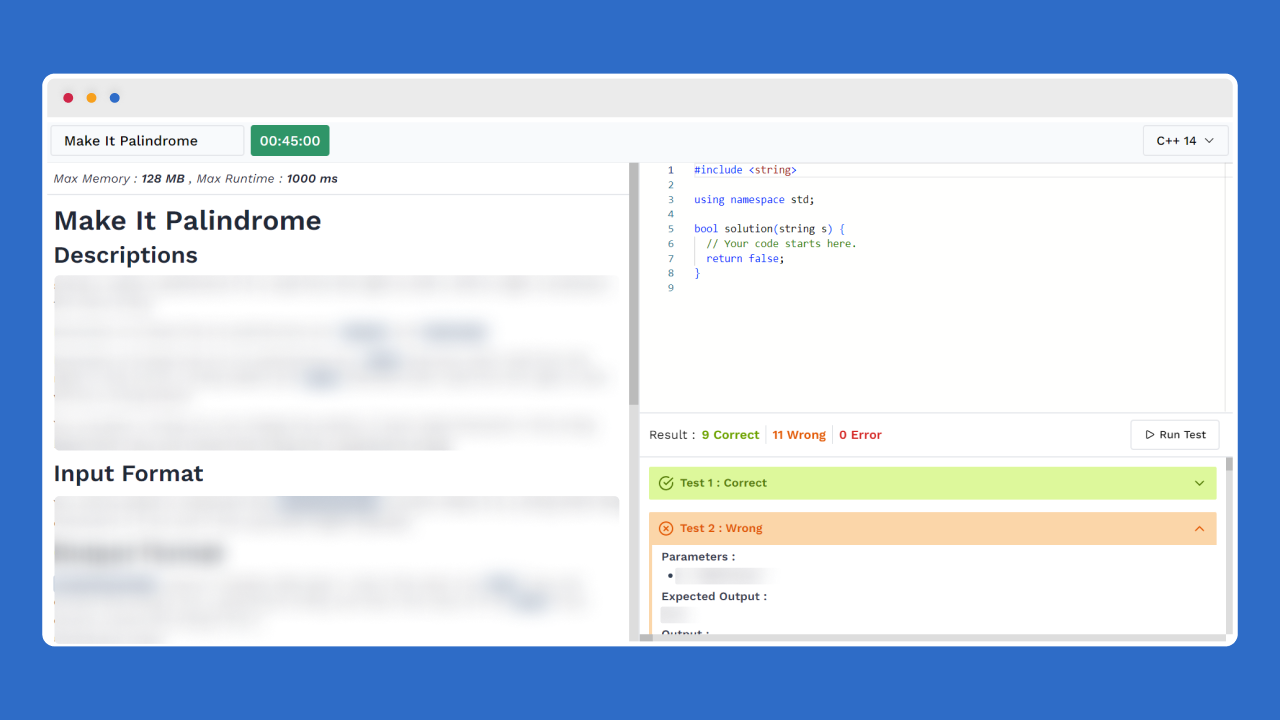
Task: Click the '0 Error' result count
Action: point(860,435)
